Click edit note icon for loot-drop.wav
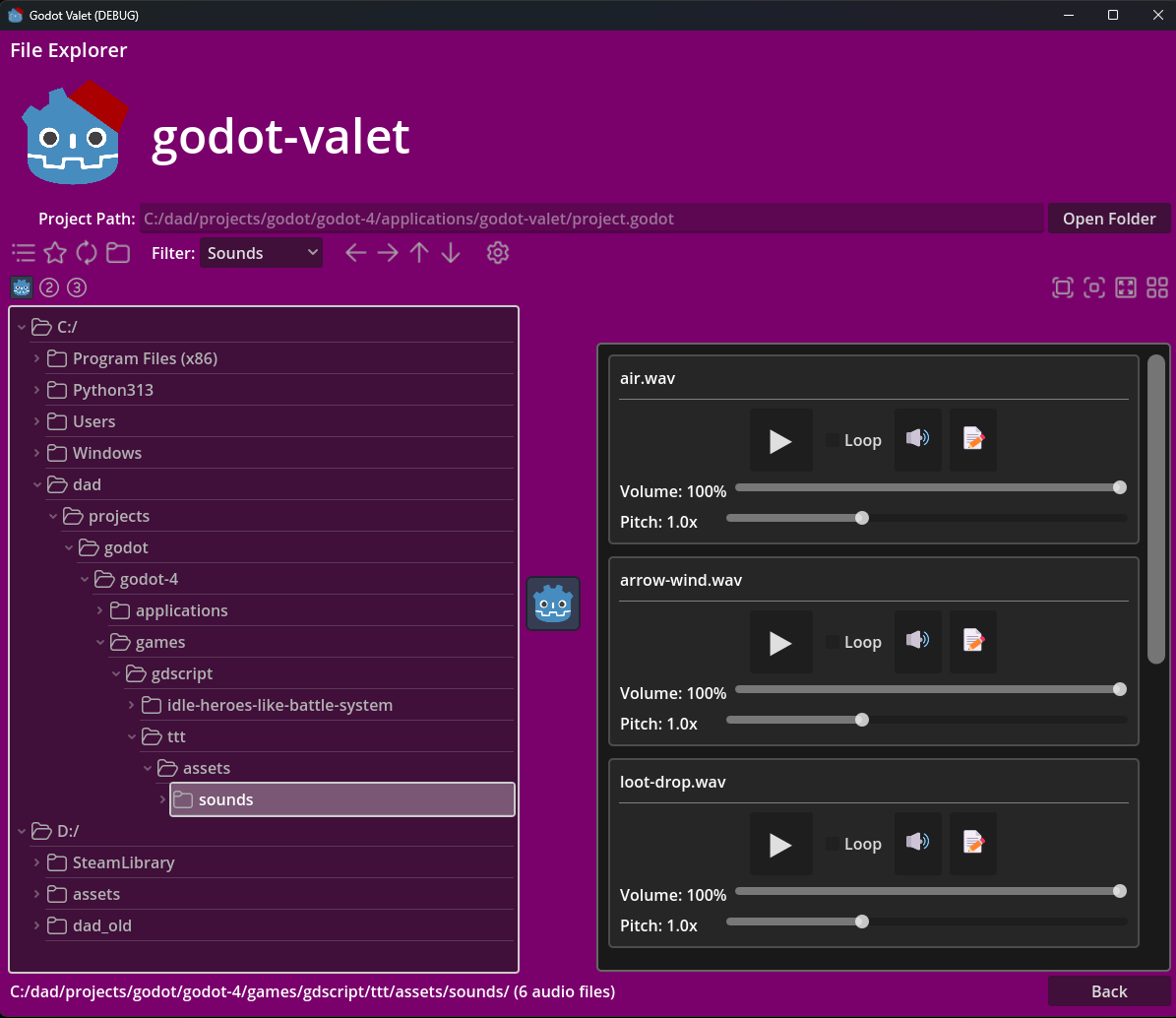This screenshot has width=1176, height=1018. [x=972, y=844]
